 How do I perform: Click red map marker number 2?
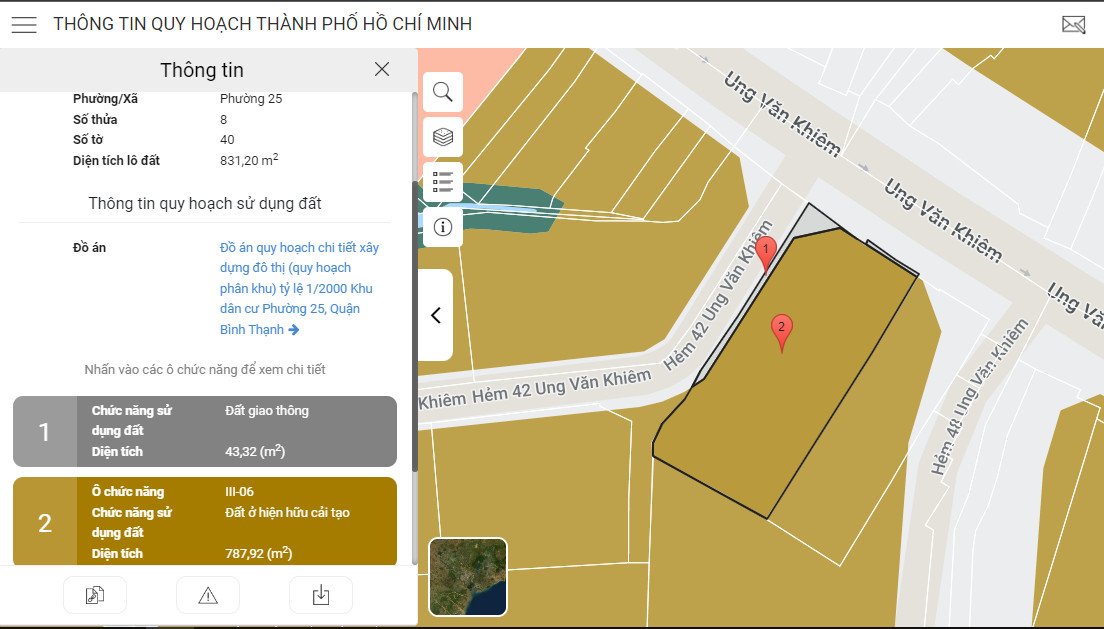point(782,332)
